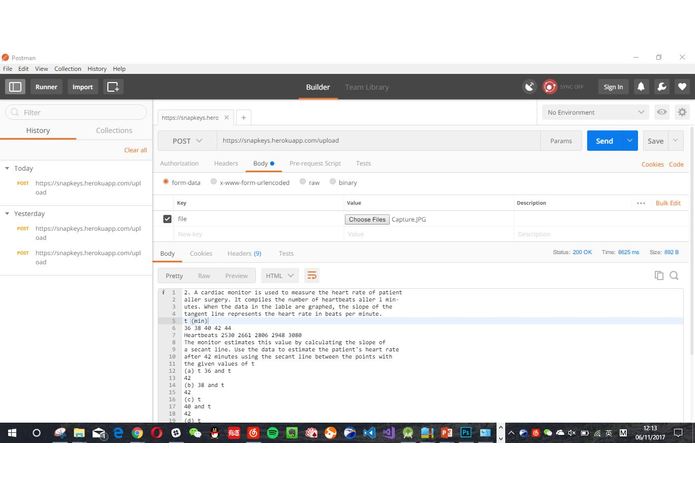The image size is (695, 494).
Task: Close the snapkeys request tab
Action: [x=226, y=117]
